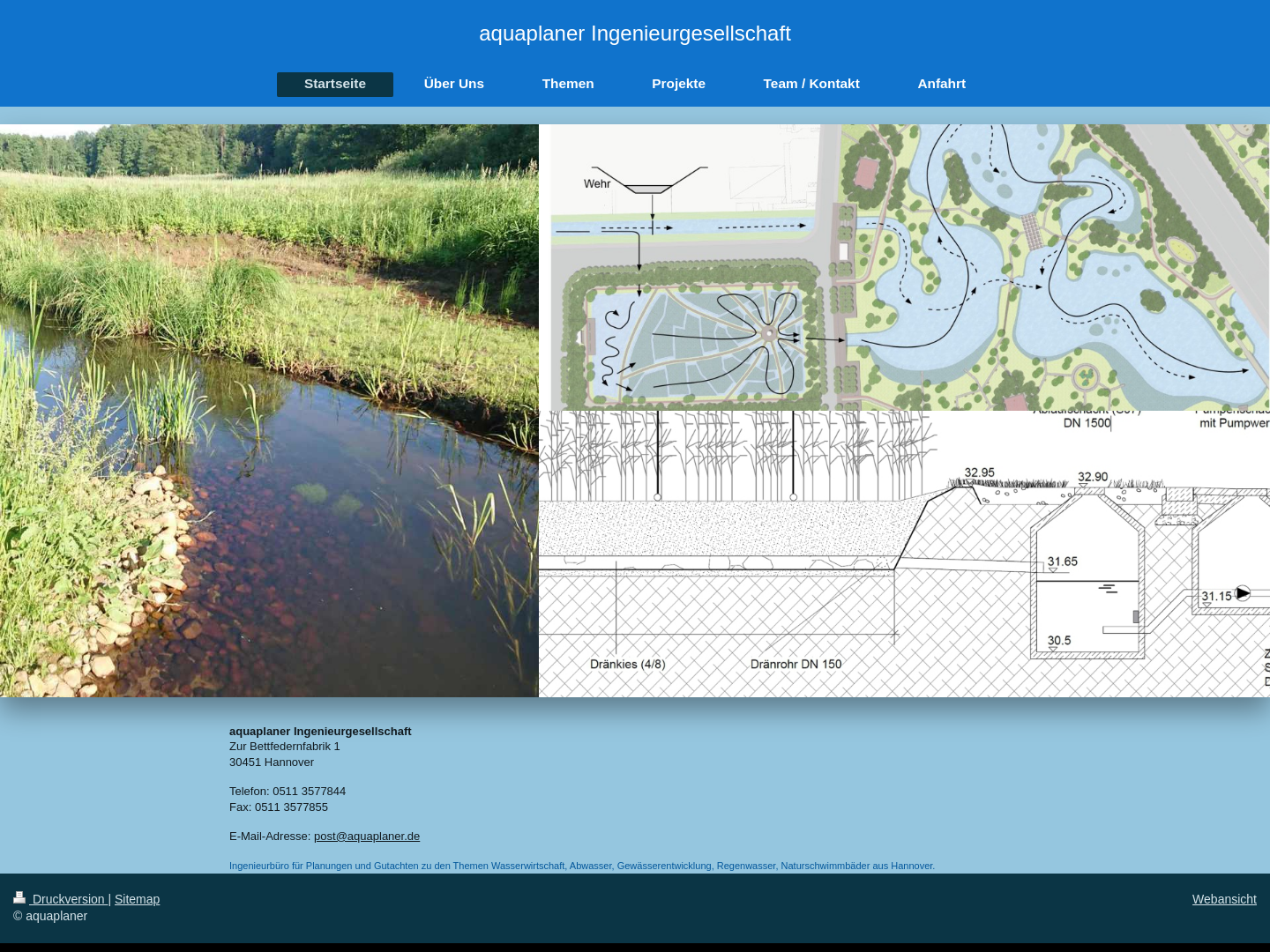1270x952 pixels.
Task: Click the pond plan with Wehr diagram
Action: [904, 267]
